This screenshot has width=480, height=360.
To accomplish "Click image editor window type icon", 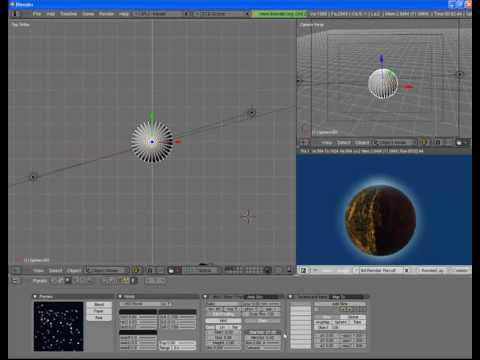I will 303,270.
